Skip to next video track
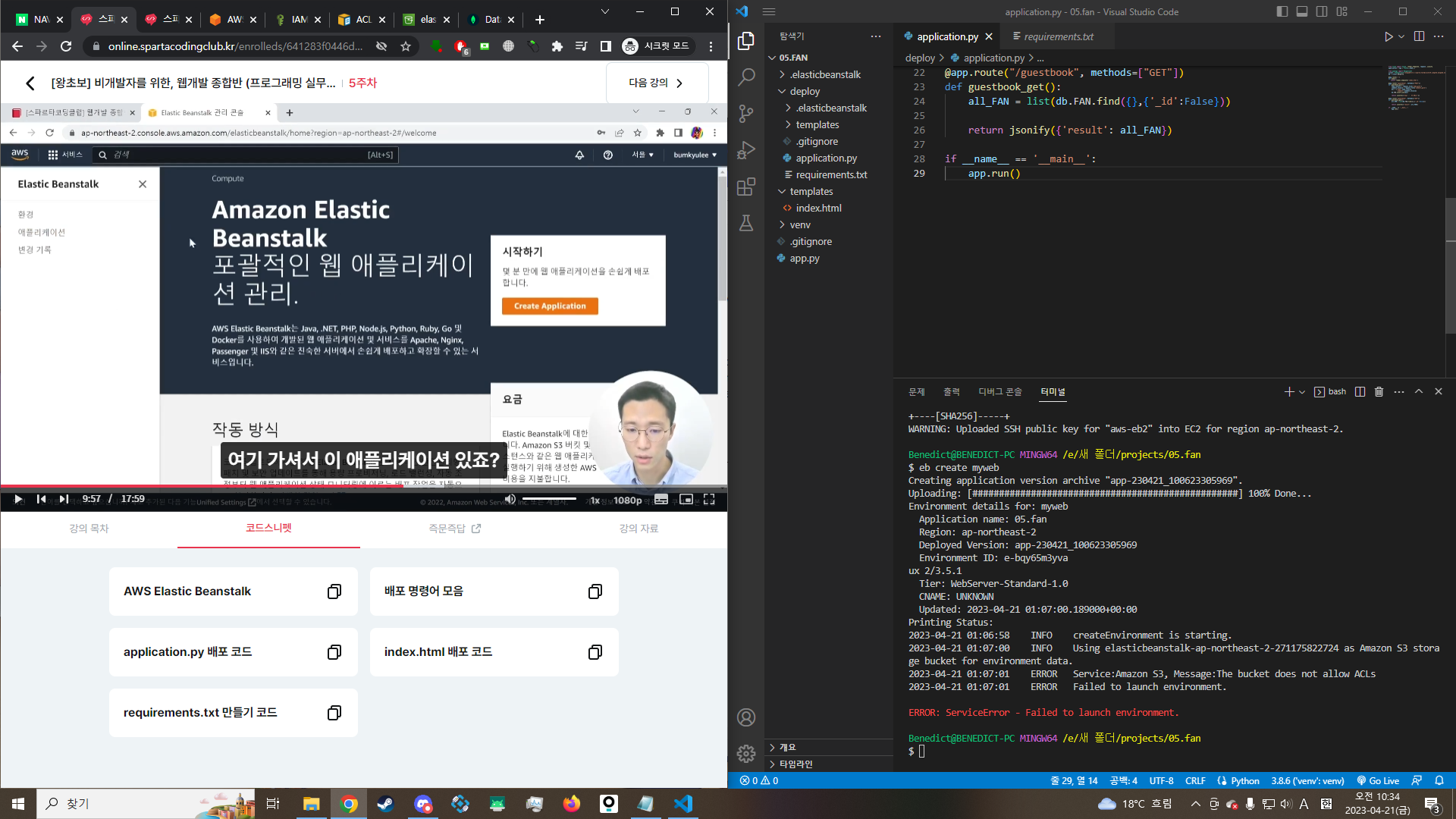 coord(64,499)
